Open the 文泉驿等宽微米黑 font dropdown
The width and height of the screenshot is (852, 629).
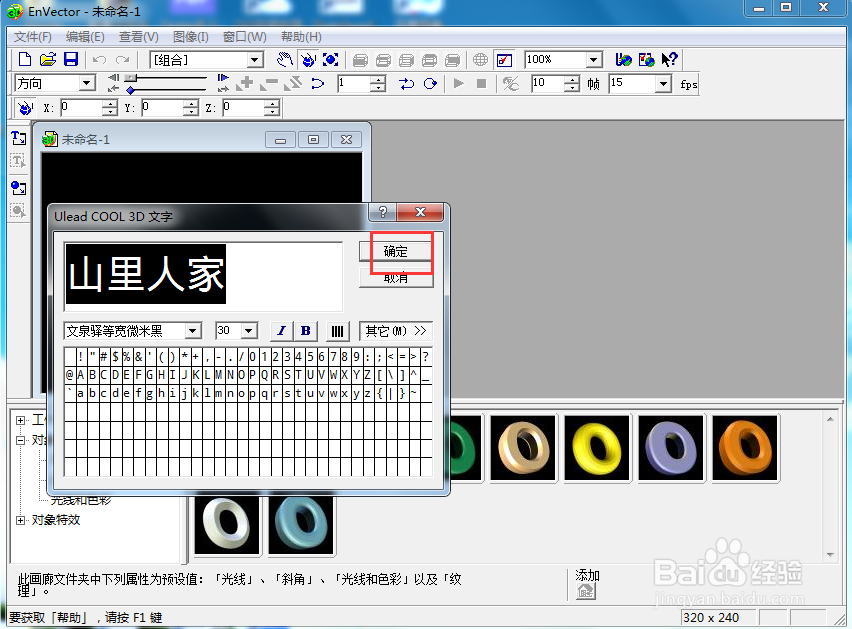click(193, 331)
